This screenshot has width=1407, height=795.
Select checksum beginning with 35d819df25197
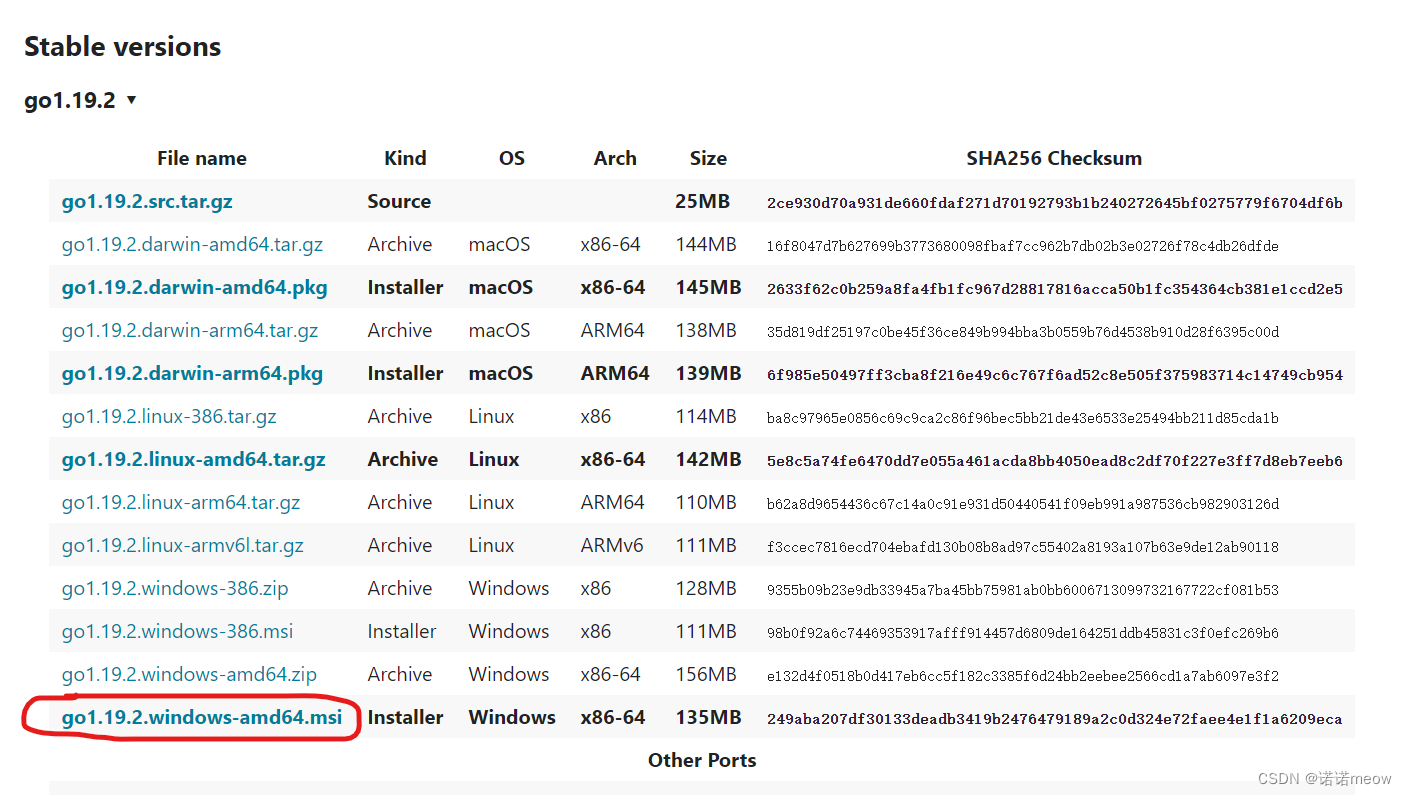(1023, 332)
